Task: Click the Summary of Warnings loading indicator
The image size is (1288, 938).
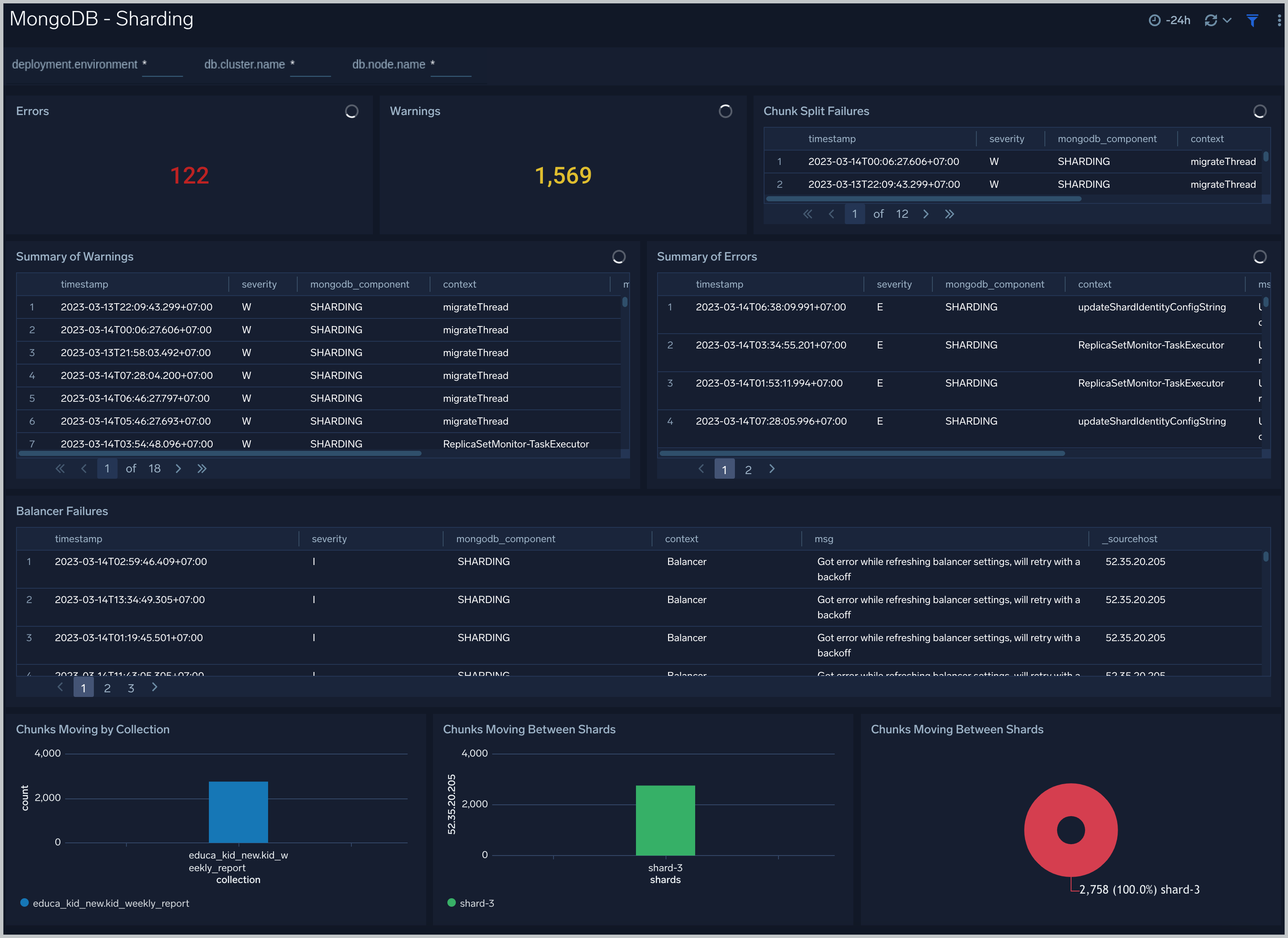Action: coord(619,257)
